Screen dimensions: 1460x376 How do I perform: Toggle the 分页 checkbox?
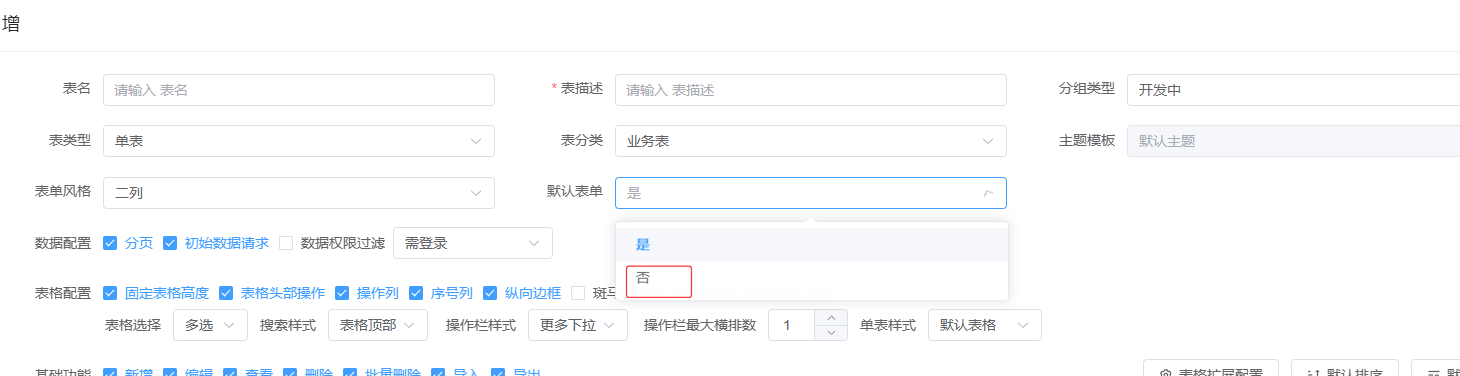point(110,243)
